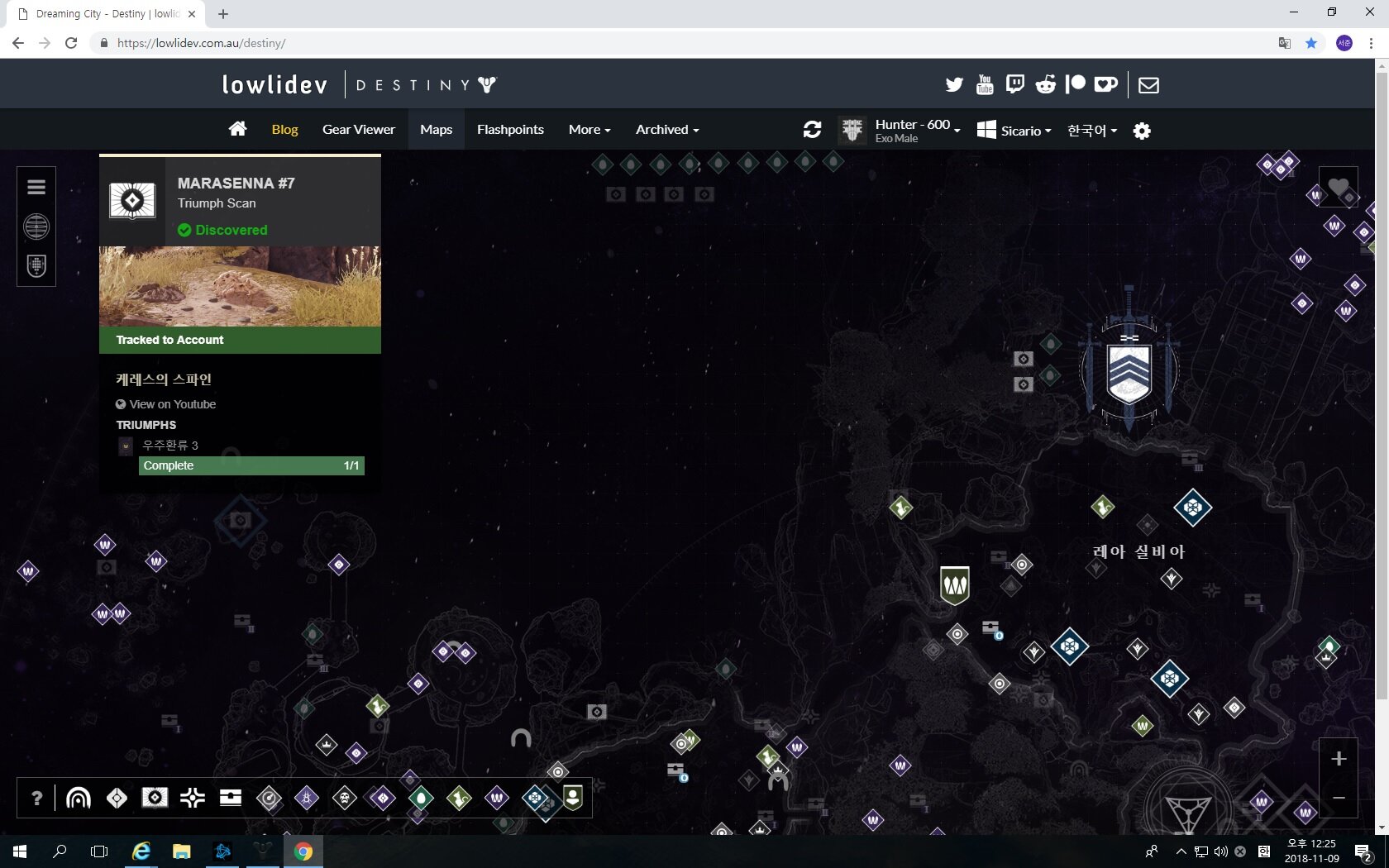Screen dimensions: 1389x868
Task: Open the hamburger menu on map sidebar
Action: click(x=36, y=187)
